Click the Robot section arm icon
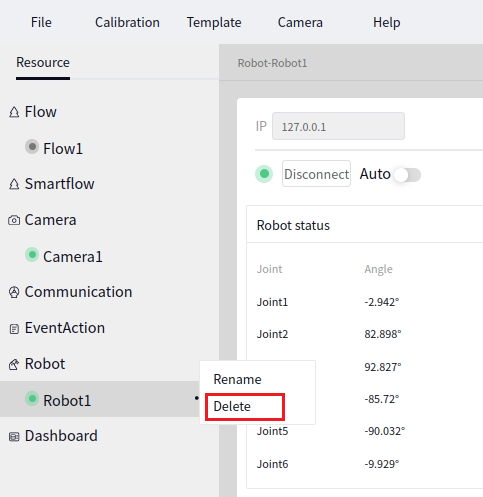 (x=14, y=364)
